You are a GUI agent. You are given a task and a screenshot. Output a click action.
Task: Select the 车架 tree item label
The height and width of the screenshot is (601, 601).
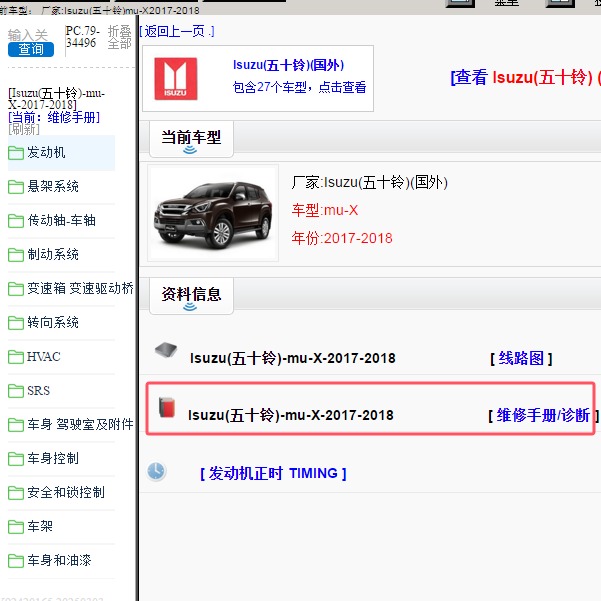tap(40, 526)
